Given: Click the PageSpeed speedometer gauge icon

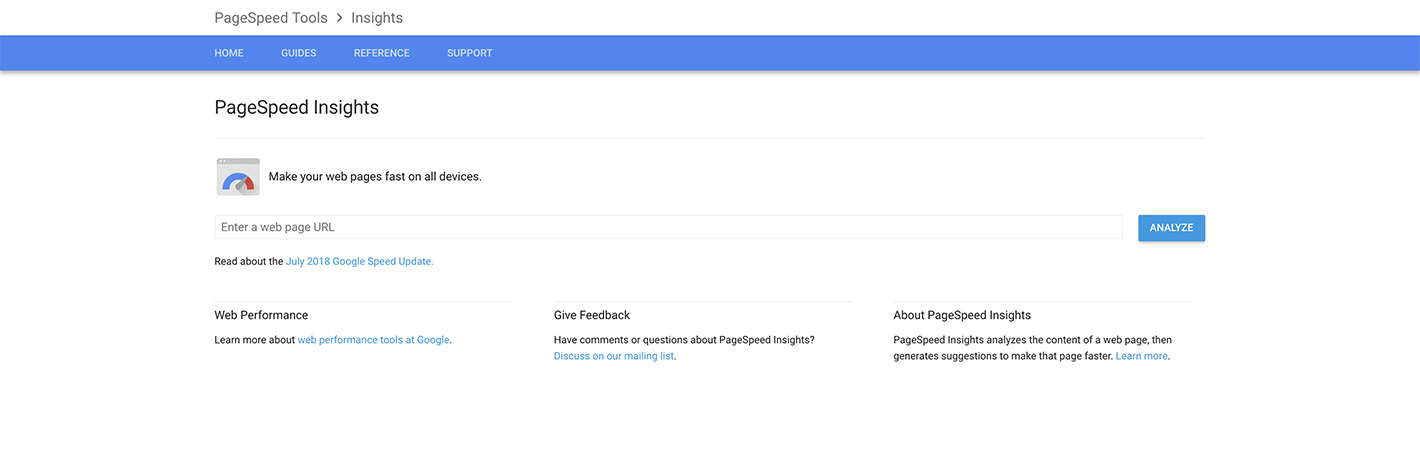Looking at the screenshot, I should tap(238, 177).
